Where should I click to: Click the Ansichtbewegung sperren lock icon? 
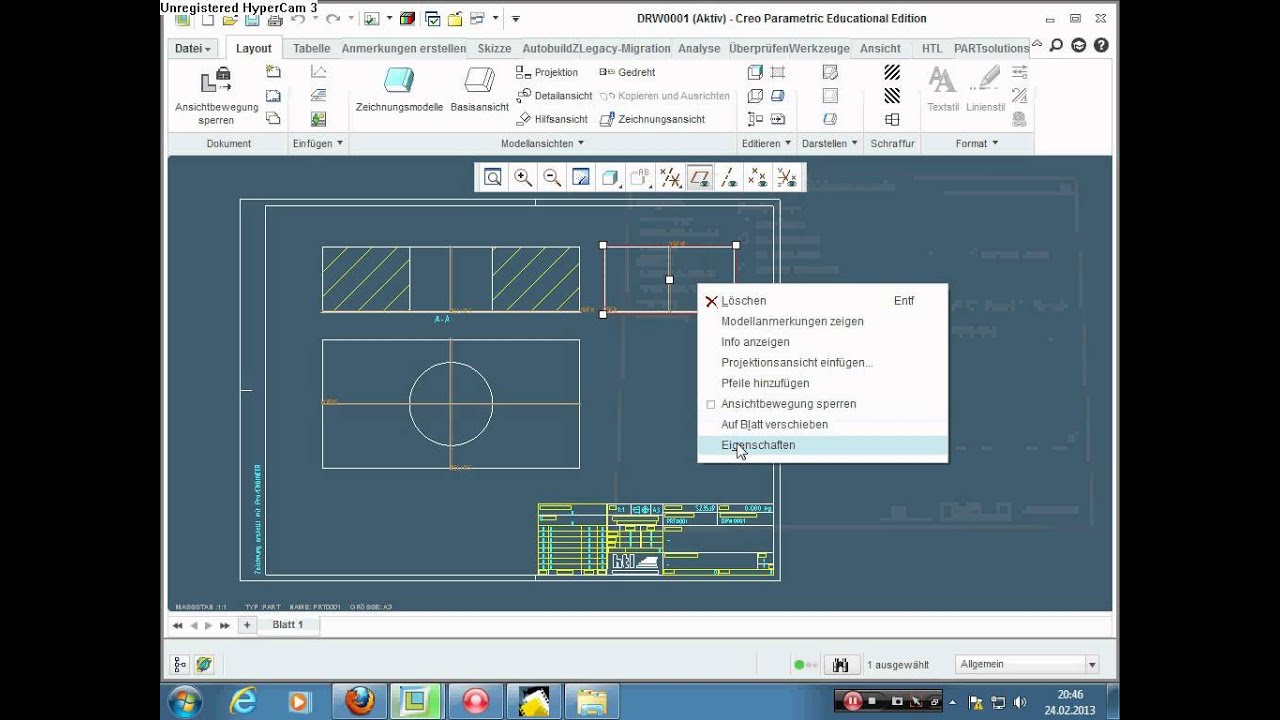[x=216, y=81]
